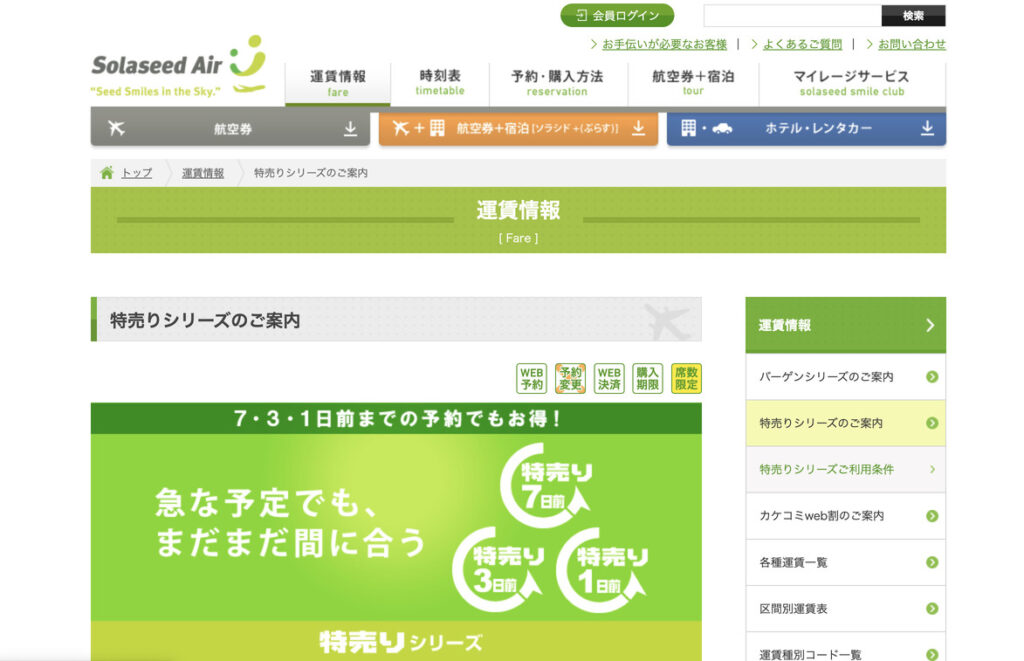
Task: Select the 運賃情報 fare tab
Action: point(338,84)
